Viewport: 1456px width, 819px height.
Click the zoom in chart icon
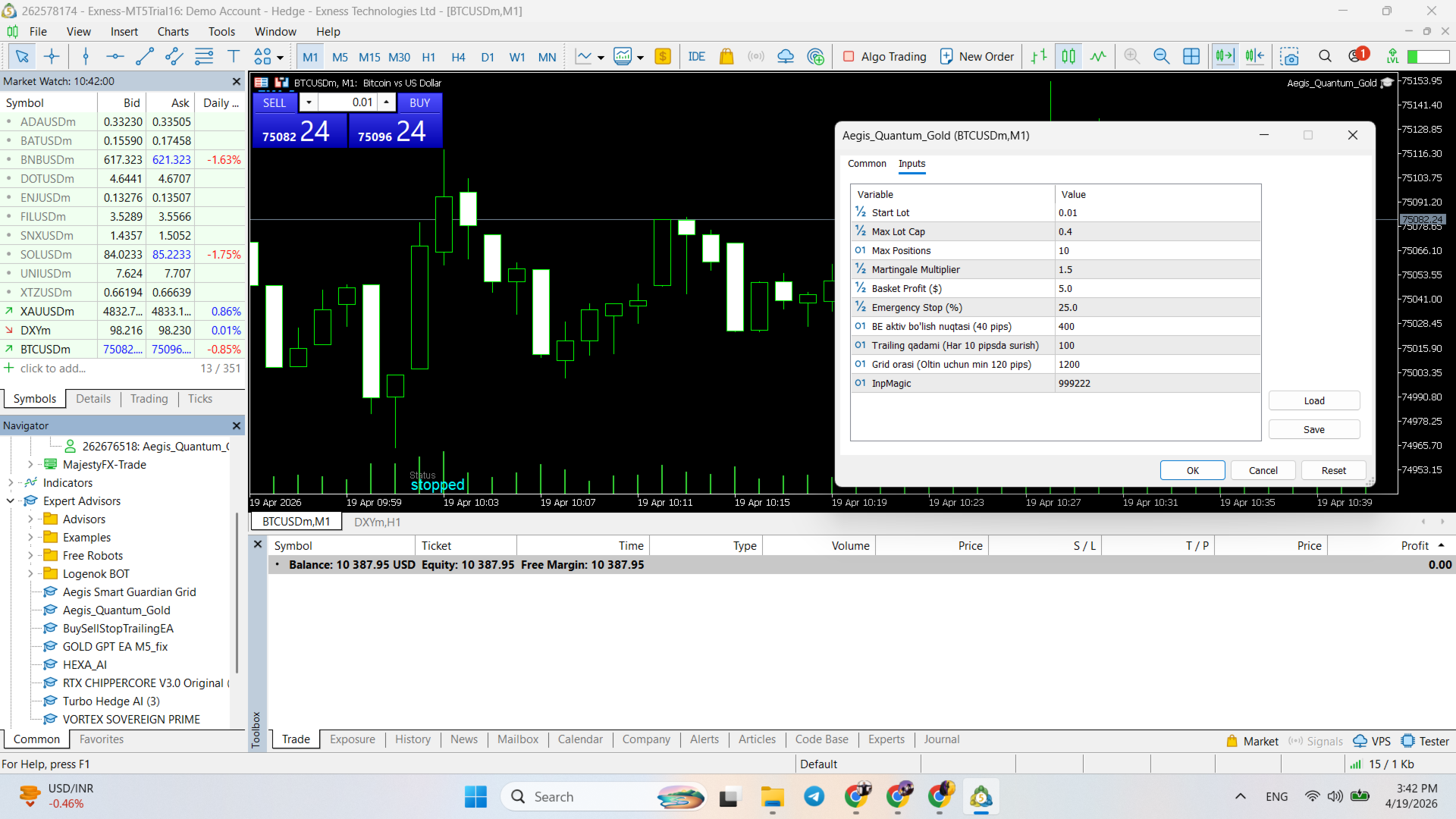[x=1131, y=56]
